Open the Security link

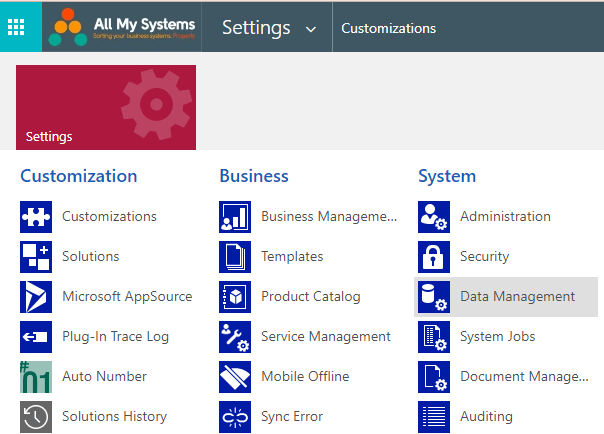(x=485, y=256)
